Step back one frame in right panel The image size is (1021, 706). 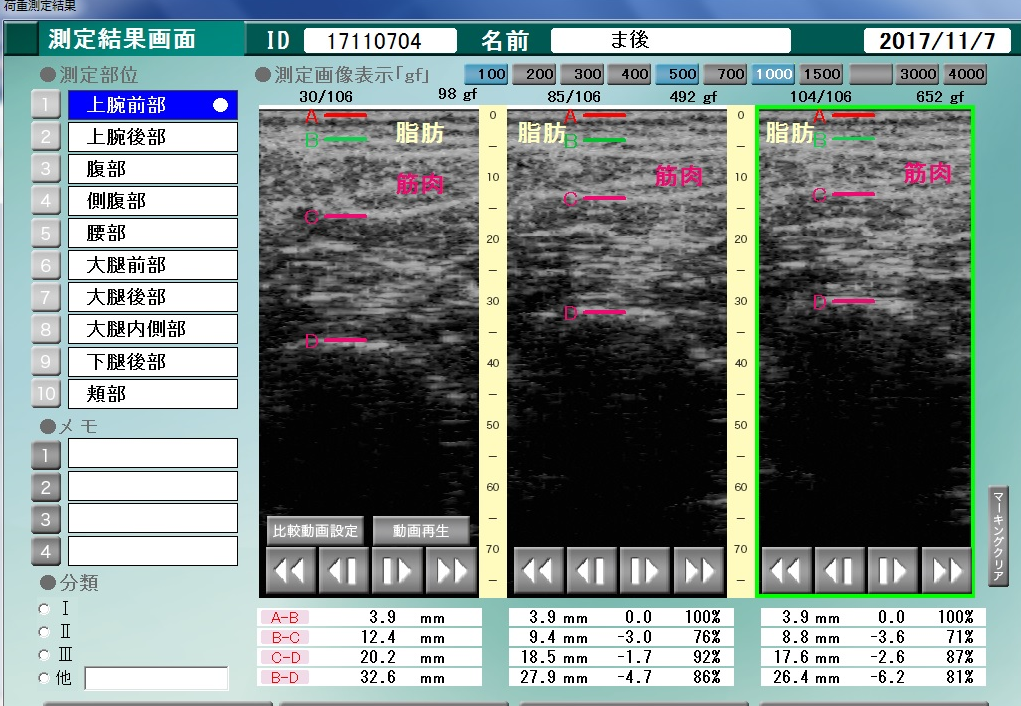pyautogui.click(x=840, y=571)
